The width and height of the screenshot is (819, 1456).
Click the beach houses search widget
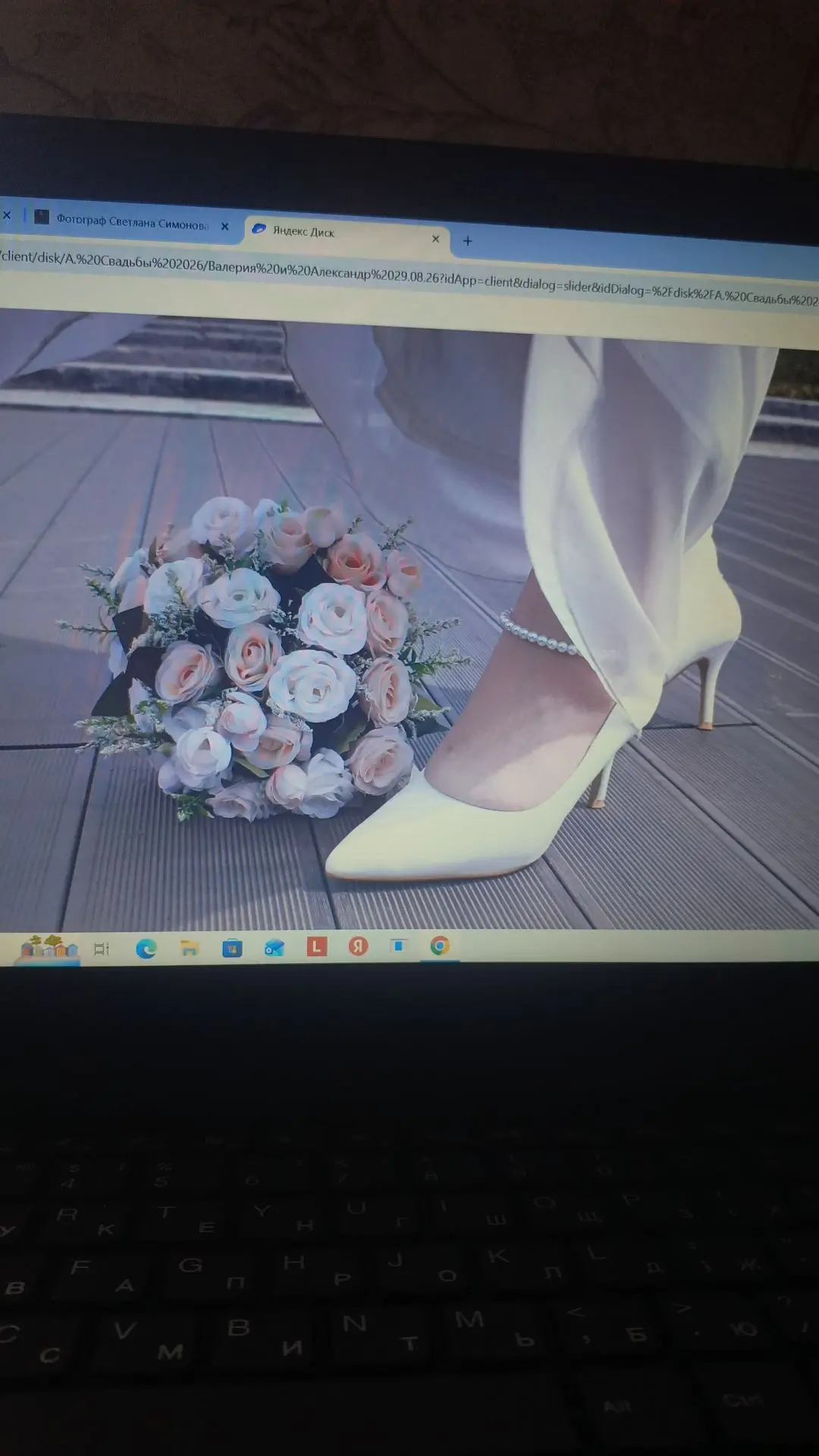click(49, 948)
